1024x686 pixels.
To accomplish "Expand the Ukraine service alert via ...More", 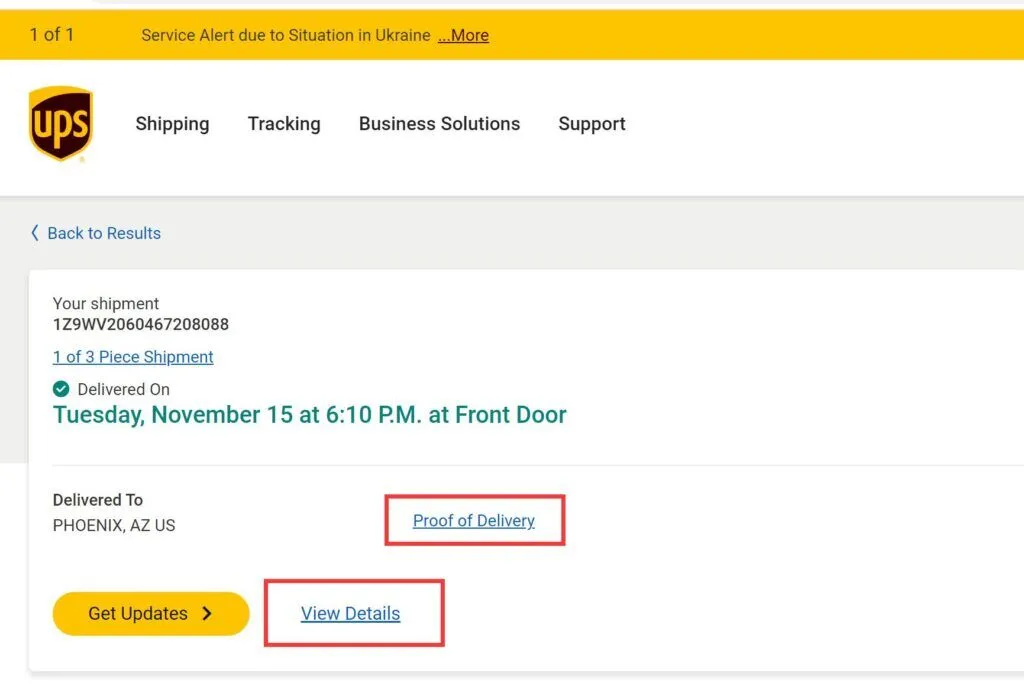I will tap(463, 35).
